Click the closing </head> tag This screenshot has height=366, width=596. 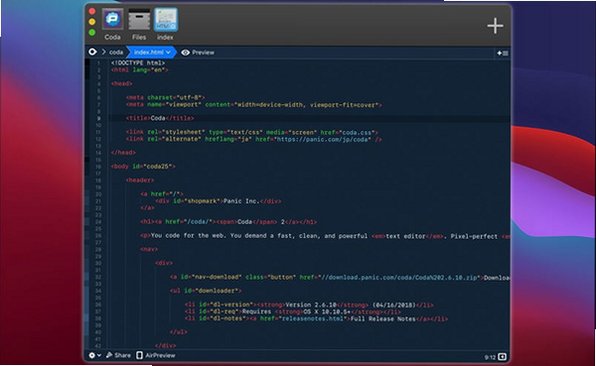124,152
